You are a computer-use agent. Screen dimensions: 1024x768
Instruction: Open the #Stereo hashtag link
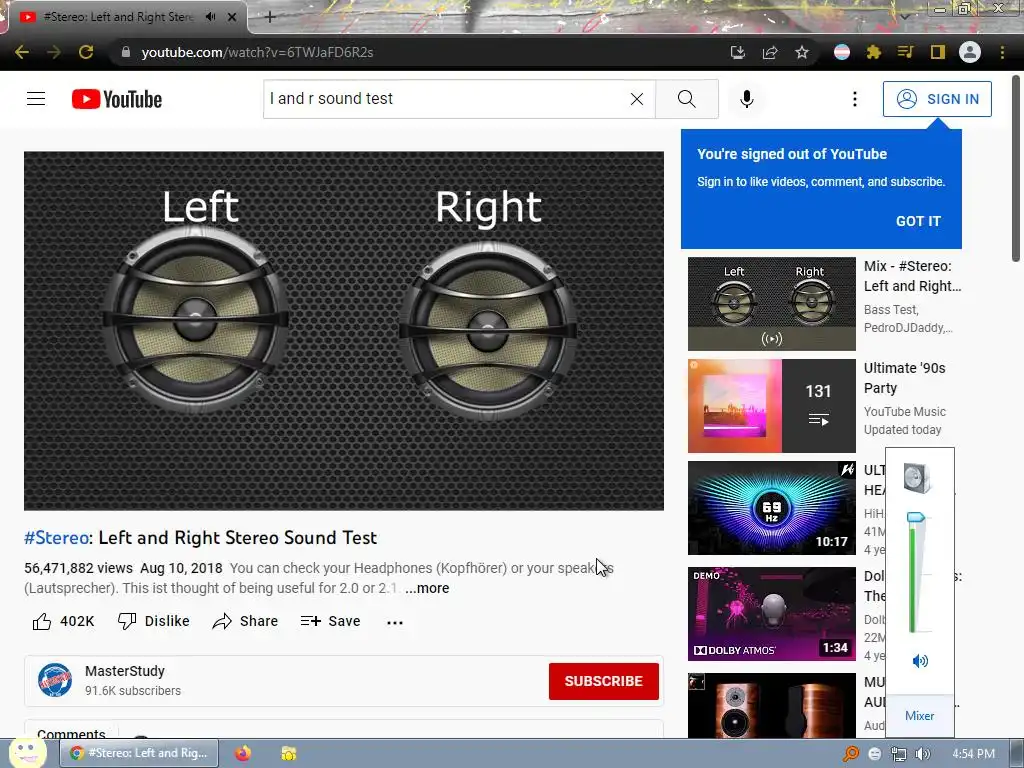[56, 537]
